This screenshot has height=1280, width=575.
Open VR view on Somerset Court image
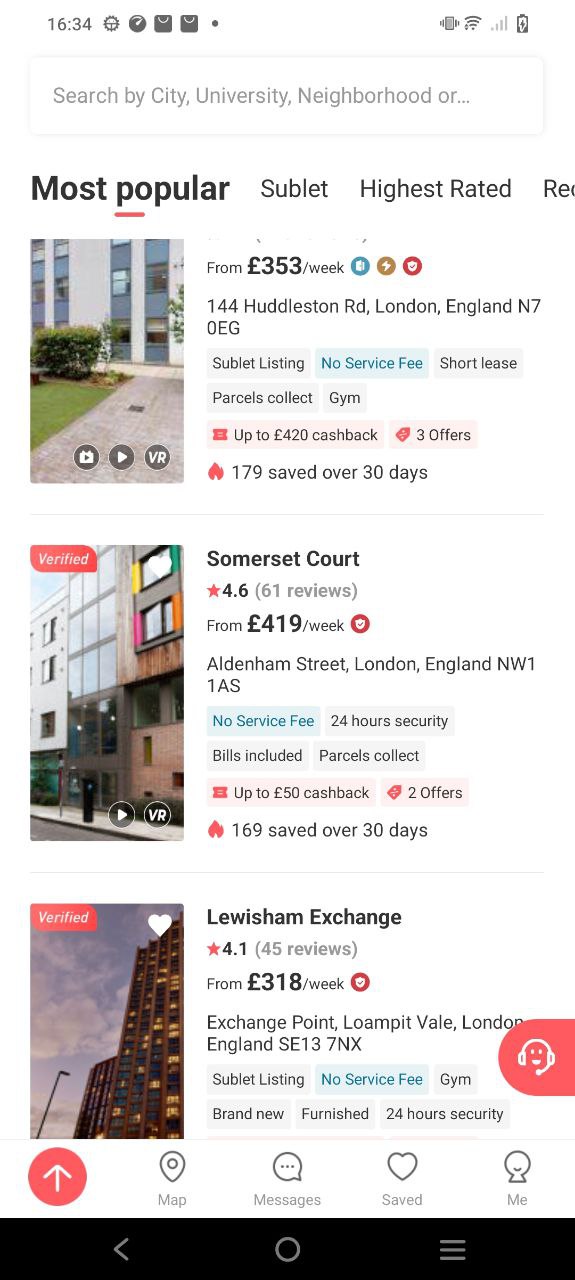[157, 814]
